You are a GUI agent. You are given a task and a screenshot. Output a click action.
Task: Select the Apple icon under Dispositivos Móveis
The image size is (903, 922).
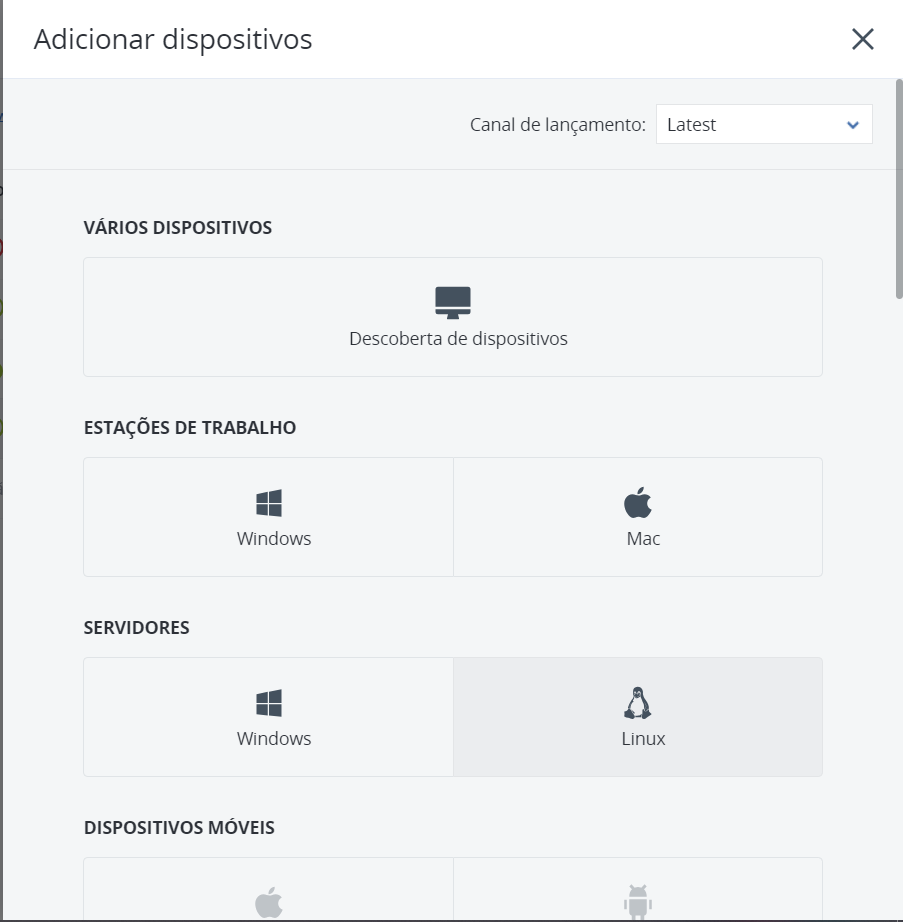269,902
